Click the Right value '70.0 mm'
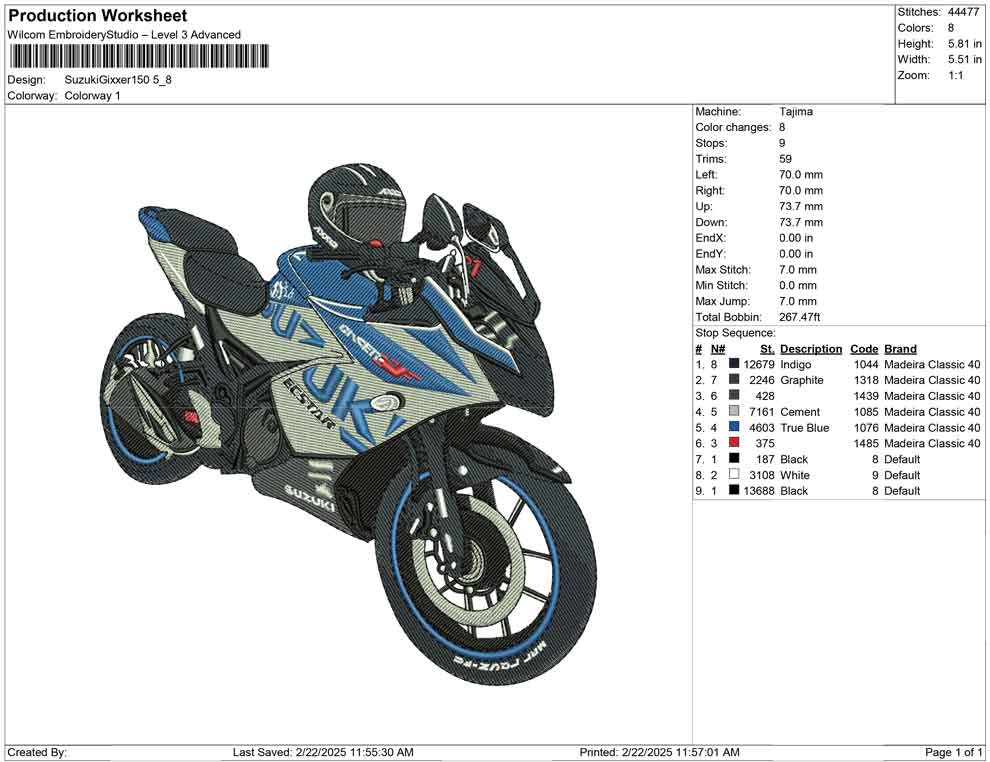Image resolution: width=990 pixels, height=762 pixels. (x=801, y=191)
